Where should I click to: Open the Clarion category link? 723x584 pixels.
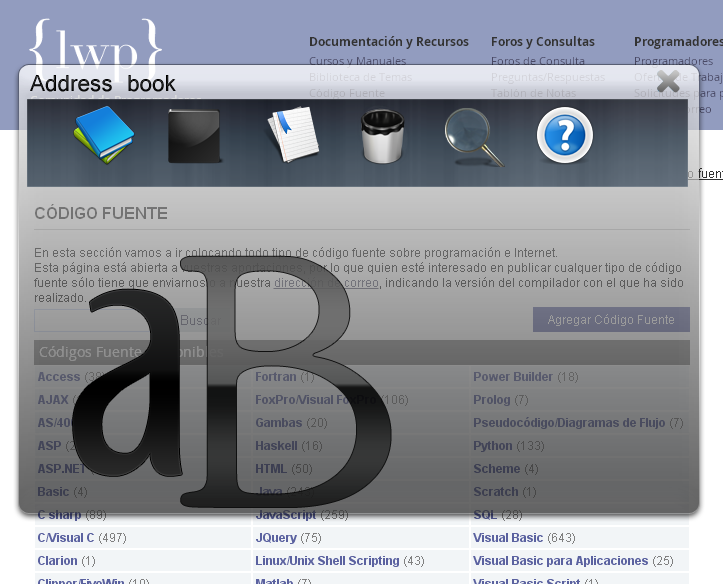[x=57, y=561]
